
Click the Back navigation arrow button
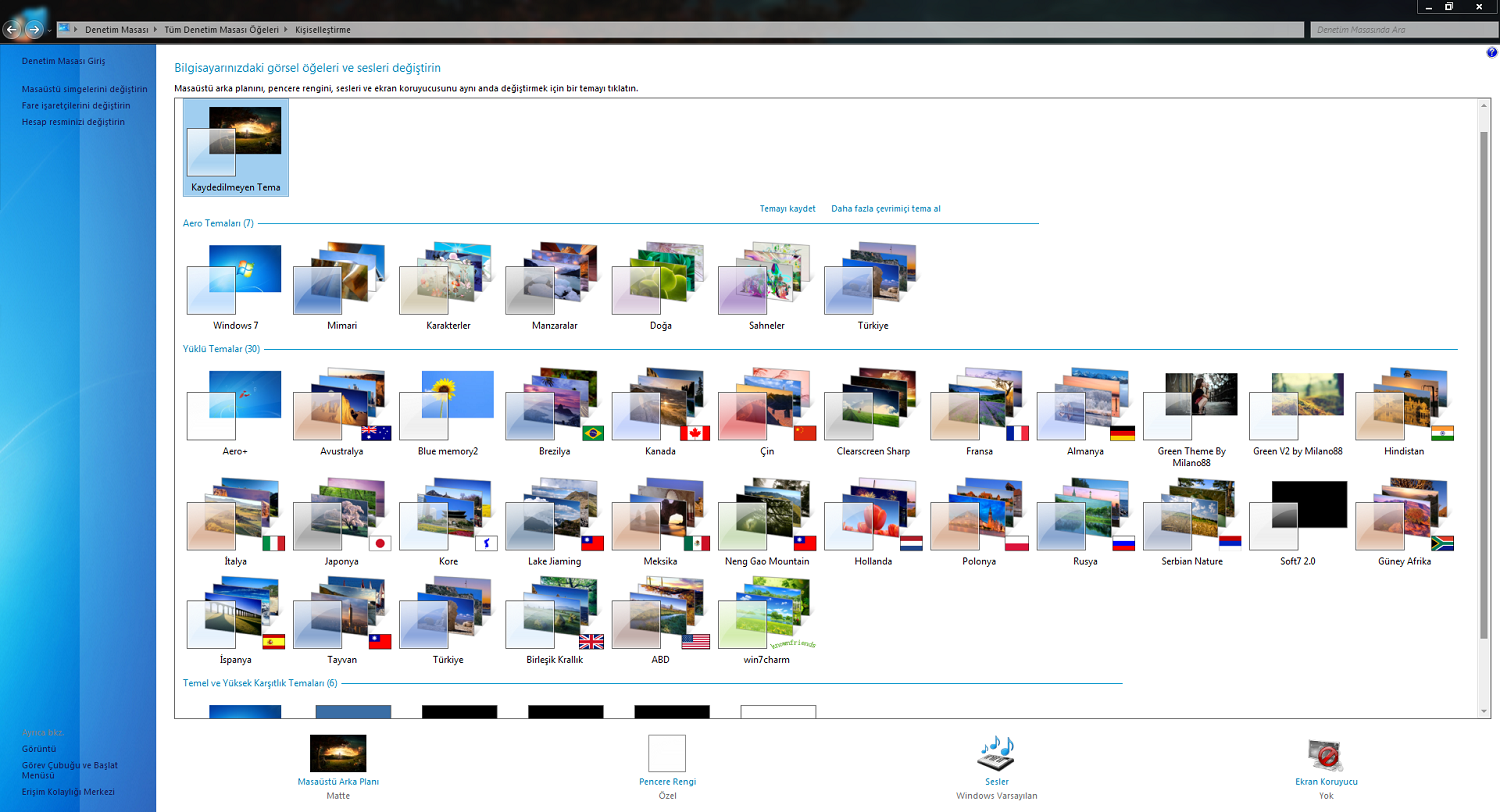tap(13, 30)
